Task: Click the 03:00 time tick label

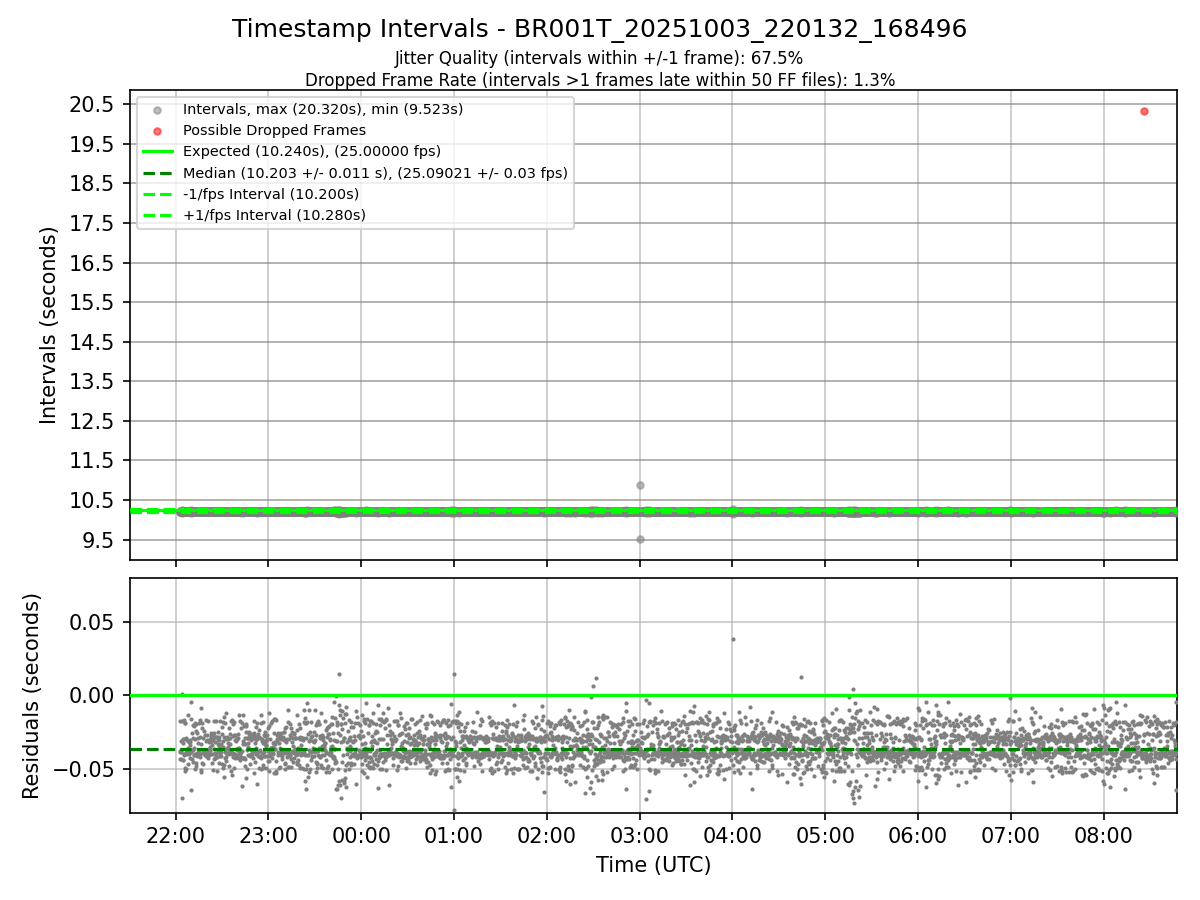Action: (x=640, y=833)
